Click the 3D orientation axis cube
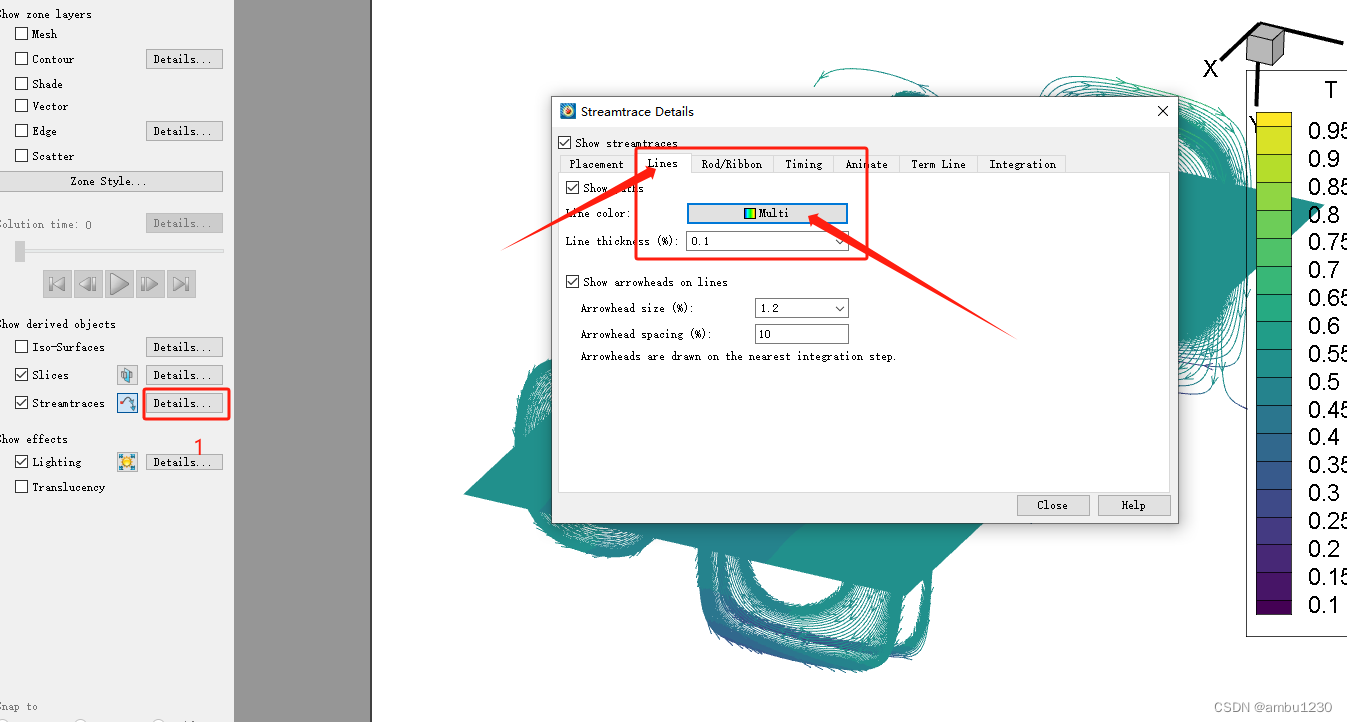1347x722 pixels. [x=1265, y=44]
